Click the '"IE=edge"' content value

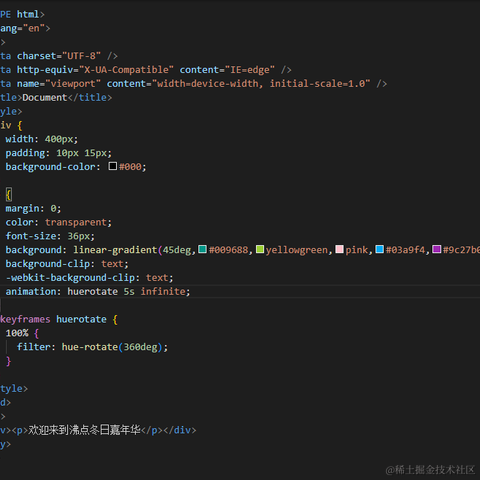click(x=250, y=70)
